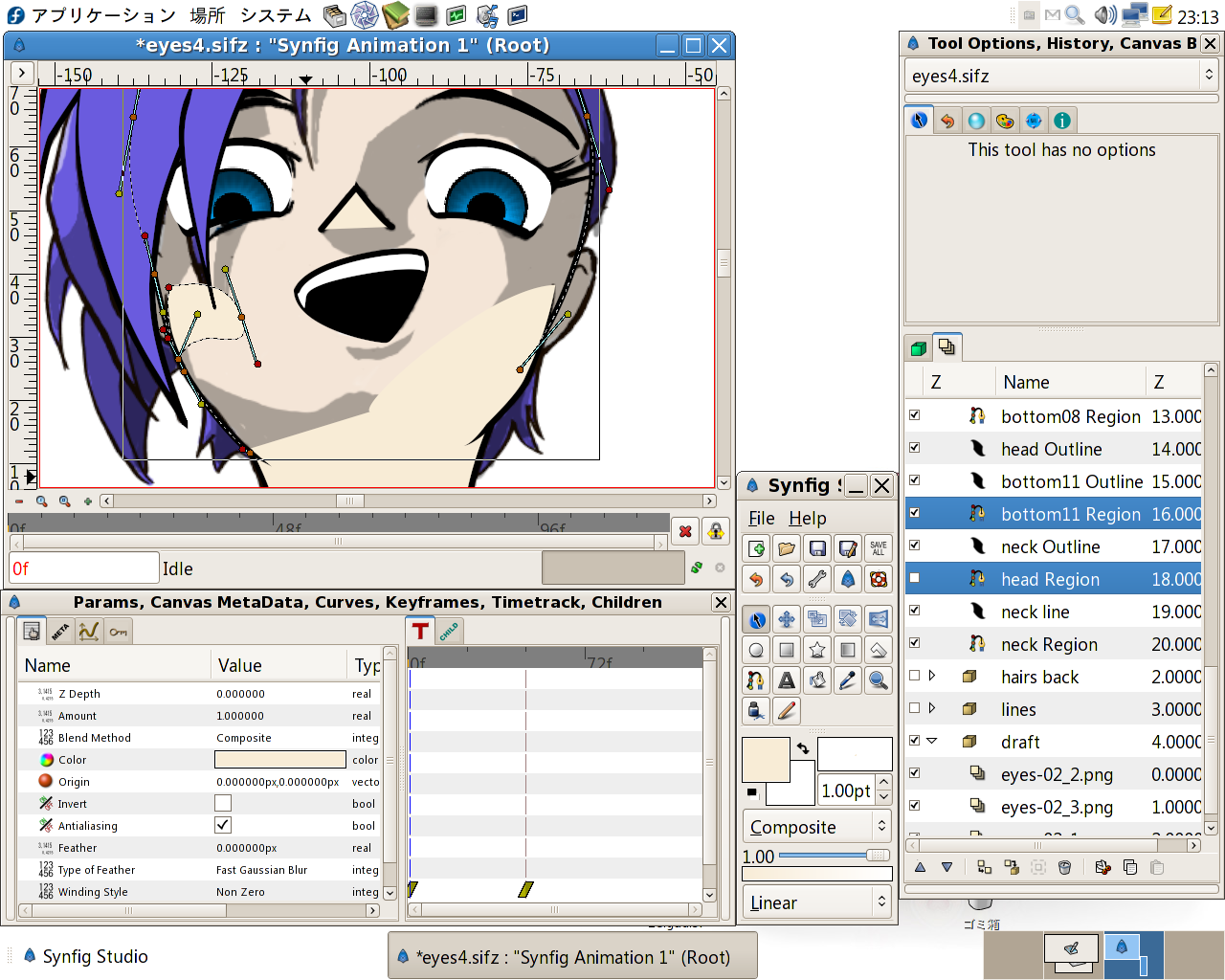Select the Rectangle tool

[x=787, y=650]
